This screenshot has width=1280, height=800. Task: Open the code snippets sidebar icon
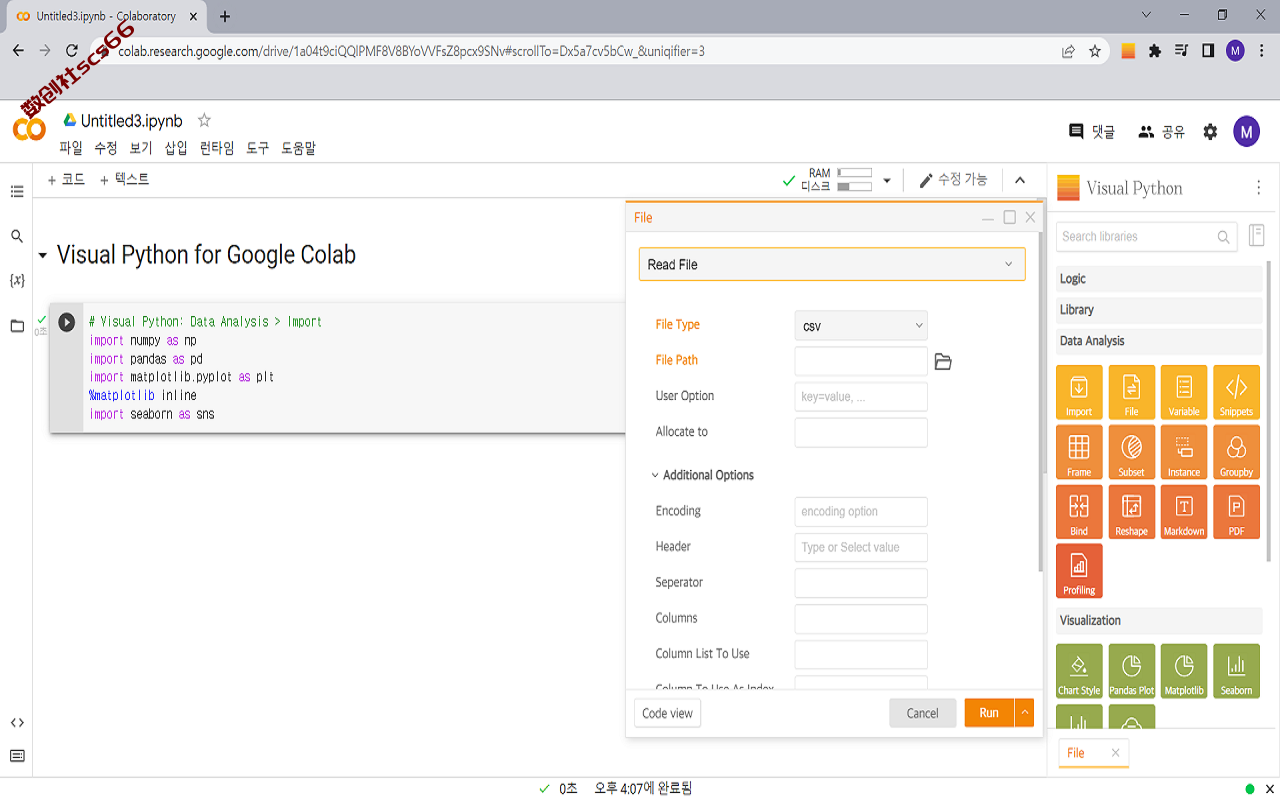[17, 722]
